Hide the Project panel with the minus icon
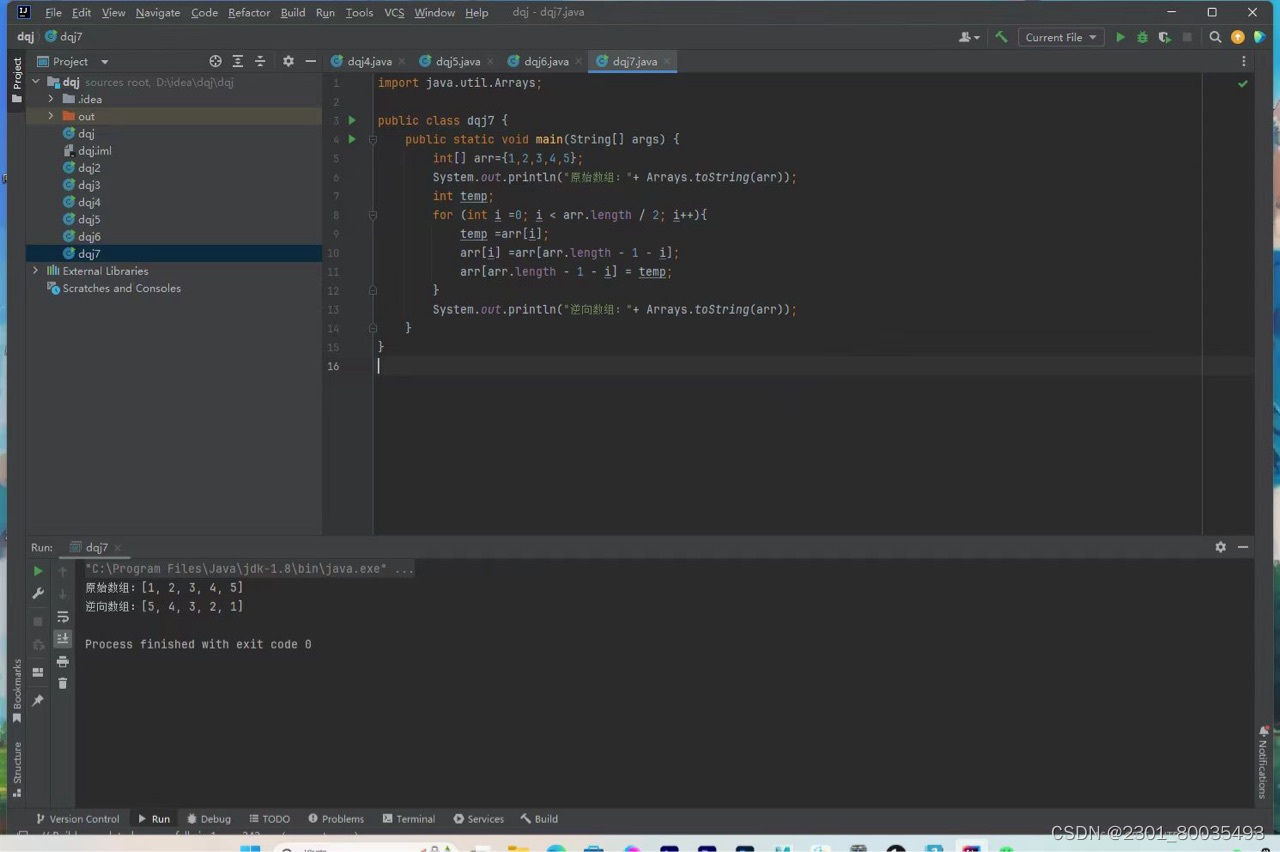 coord(310,61)
